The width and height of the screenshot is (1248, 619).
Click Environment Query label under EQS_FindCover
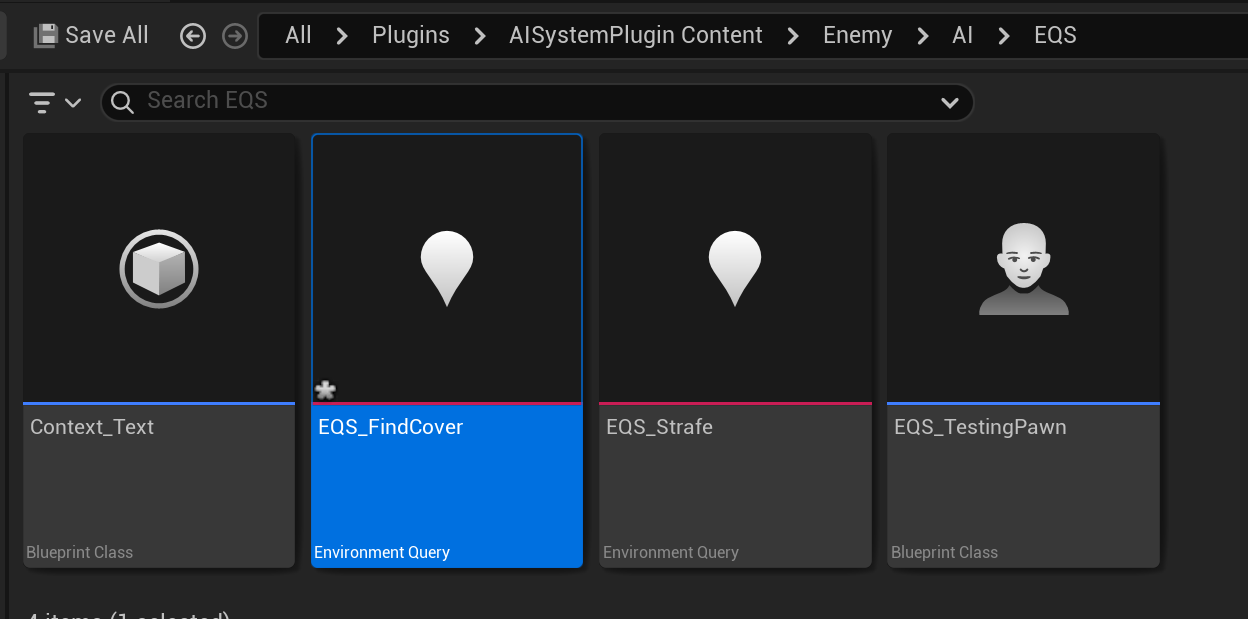(x=382, y=552)
